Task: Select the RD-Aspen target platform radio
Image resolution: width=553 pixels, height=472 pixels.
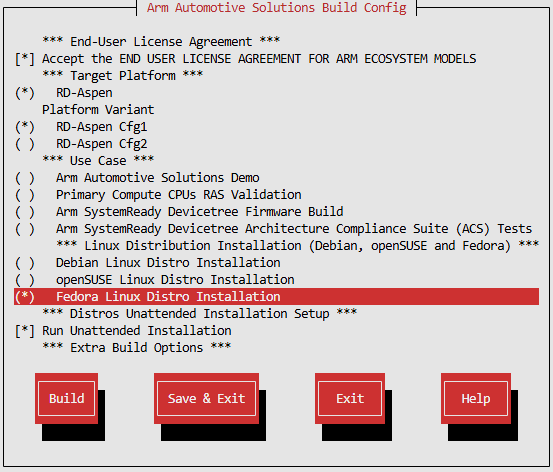Action: pos(25,93)
